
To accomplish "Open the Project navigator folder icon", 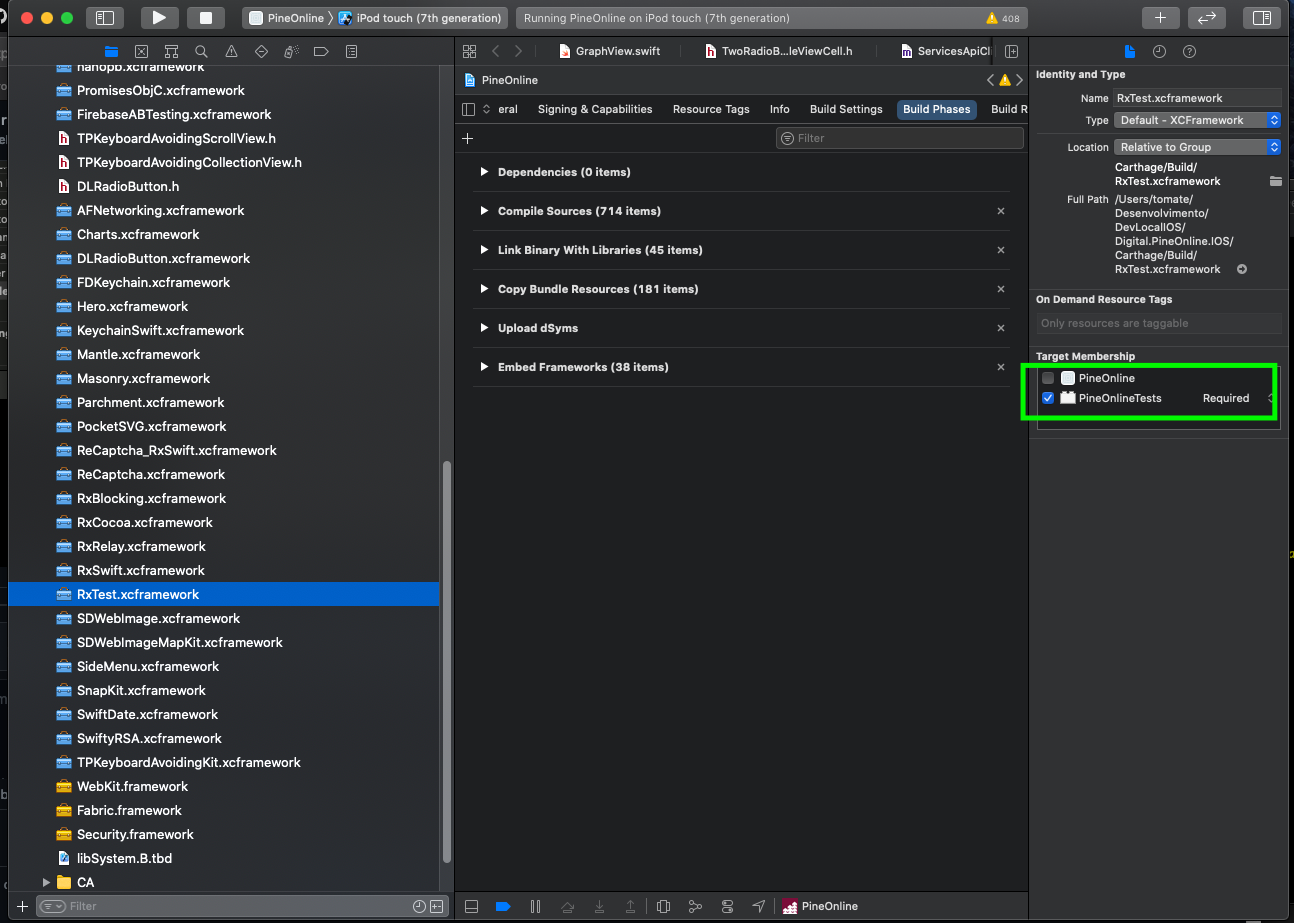I will coord(111,51).
